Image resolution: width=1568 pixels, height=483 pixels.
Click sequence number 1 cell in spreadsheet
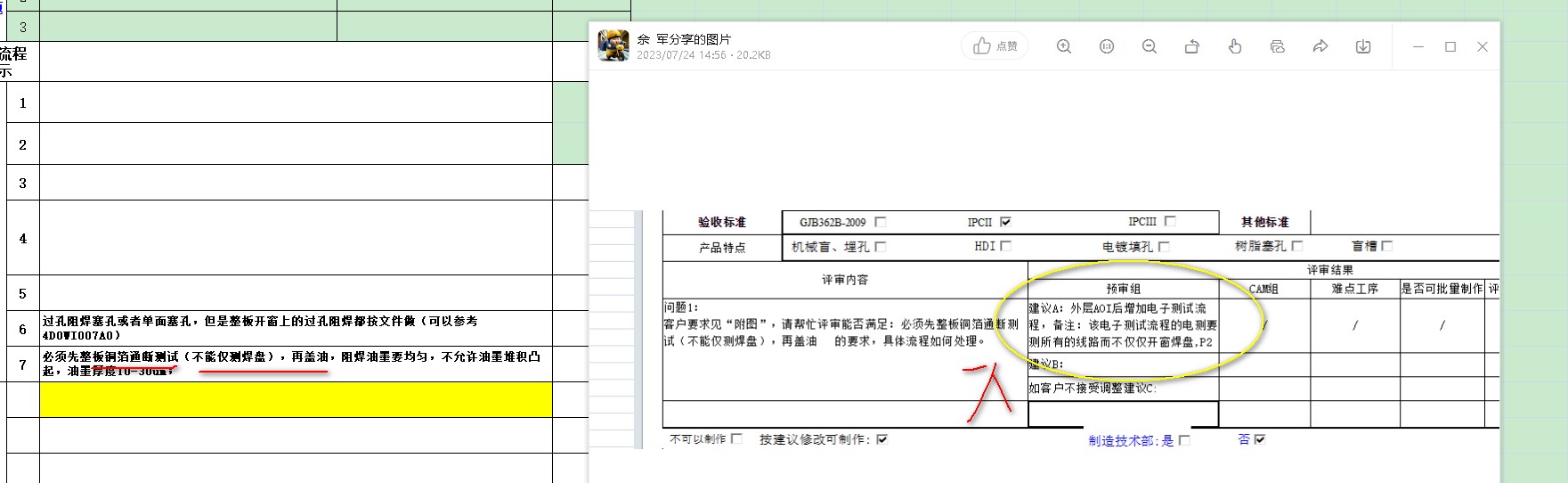coord(23,102)
